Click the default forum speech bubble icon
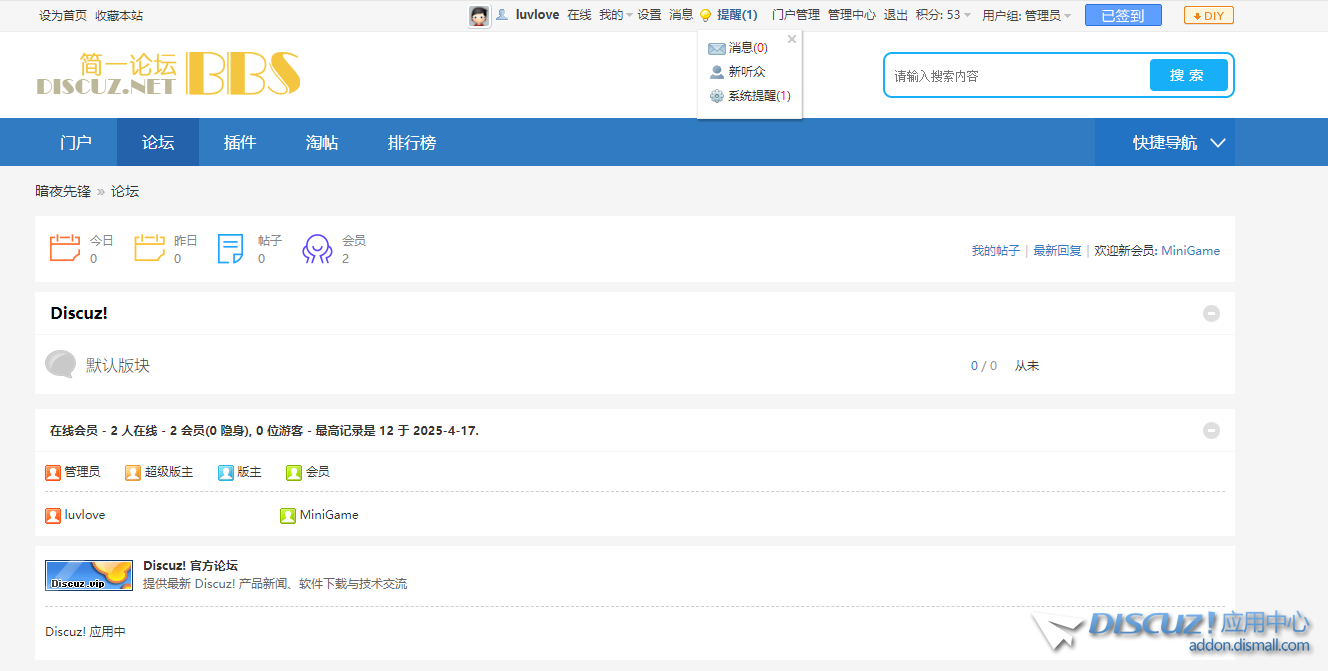The height and width of the screenshot is (671, 1328). [60, 365]
